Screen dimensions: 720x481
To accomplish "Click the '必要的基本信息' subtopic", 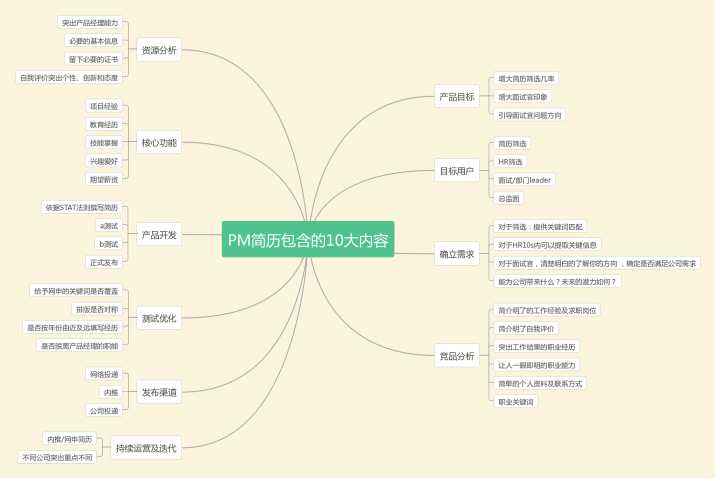I will [x=94, y=41].
